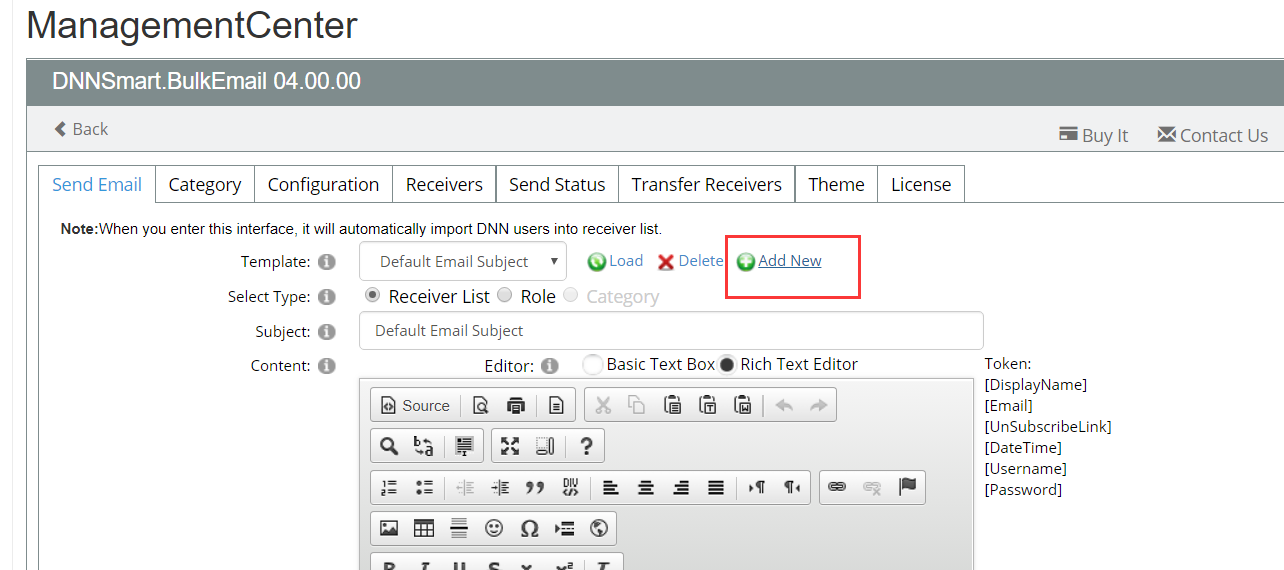The image size is (1284, 570).
Task: Open the Category tab
Action: click(205, 184)
